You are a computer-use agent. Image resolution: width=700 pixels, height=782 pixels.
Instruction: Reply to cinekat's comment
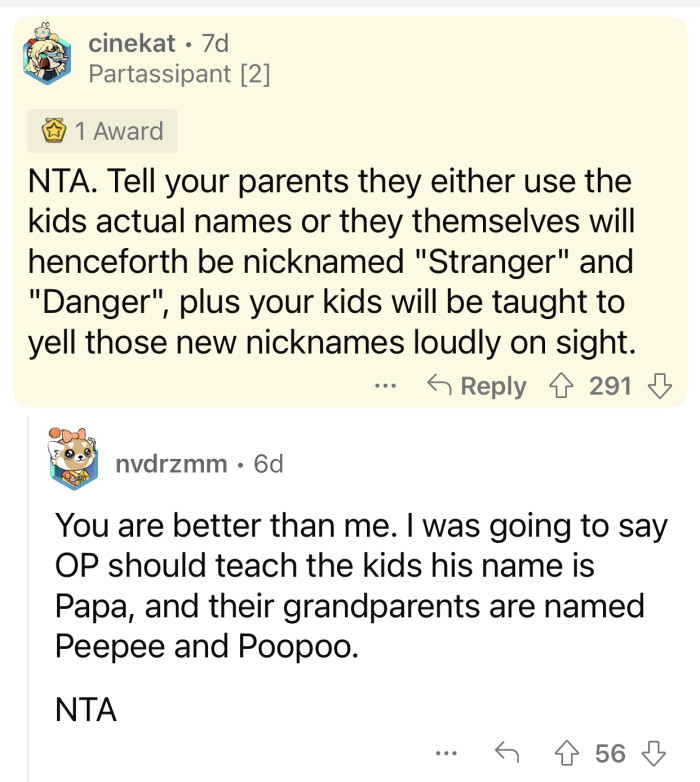477,387
